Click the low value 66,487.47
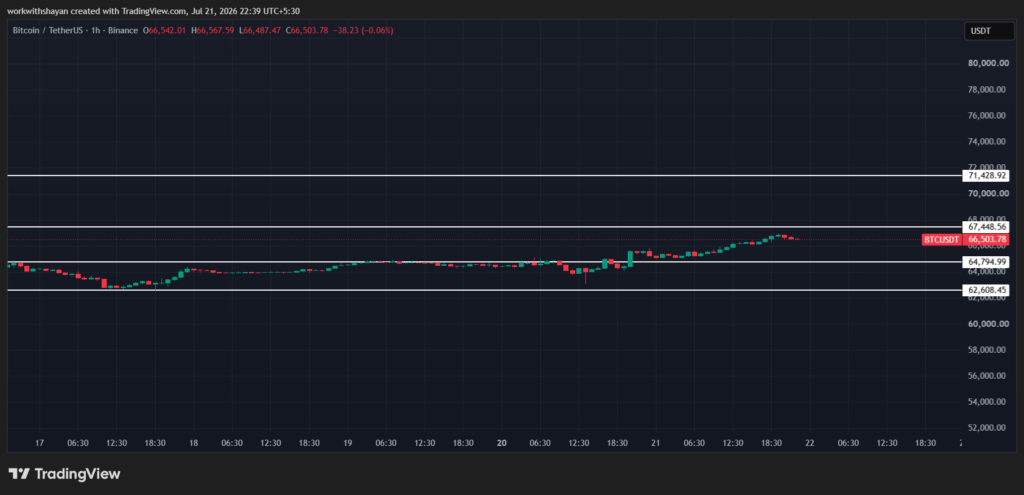The height and width of the screenshot is (495, 1024). [260, 30]
